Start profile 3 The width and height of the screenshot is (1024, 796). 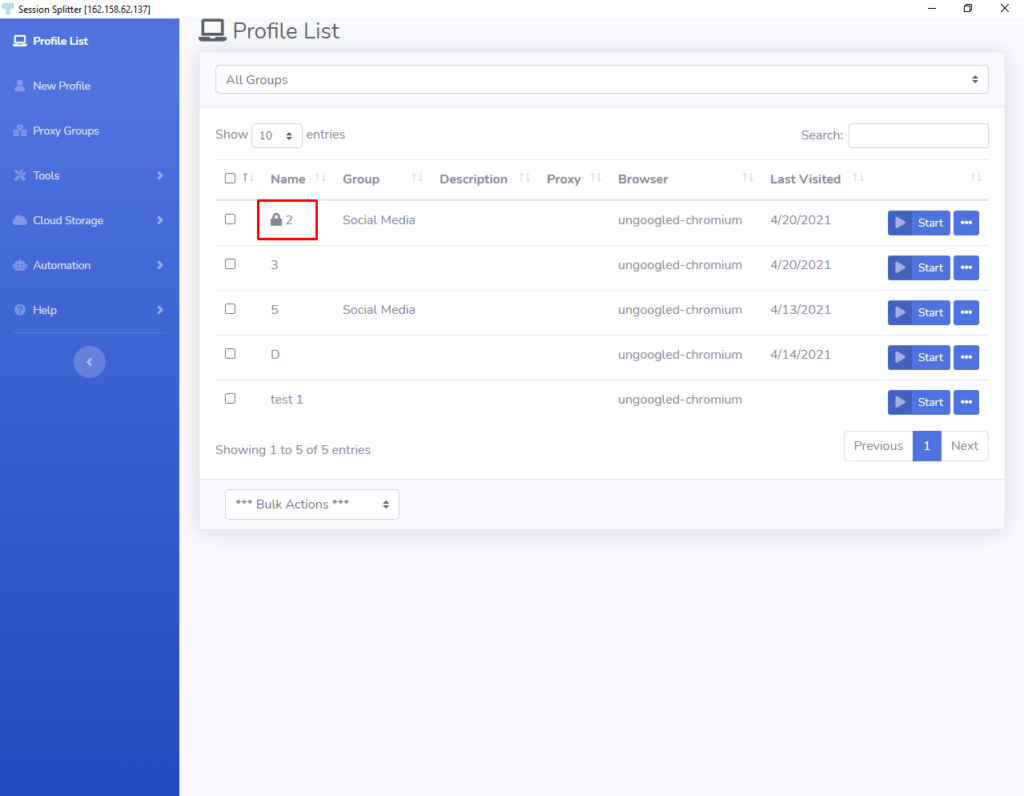click(x=918, y=268)
